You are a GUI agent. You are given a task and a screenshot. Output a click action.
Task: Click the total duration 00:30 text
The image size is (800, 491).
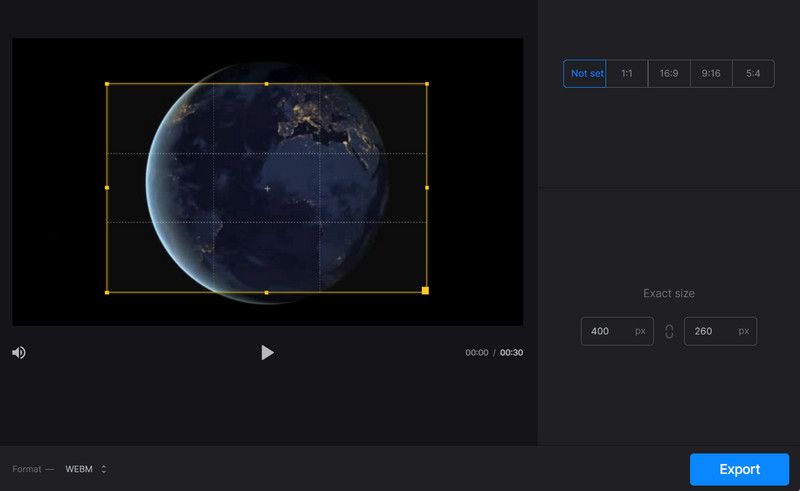coord(511,353)
